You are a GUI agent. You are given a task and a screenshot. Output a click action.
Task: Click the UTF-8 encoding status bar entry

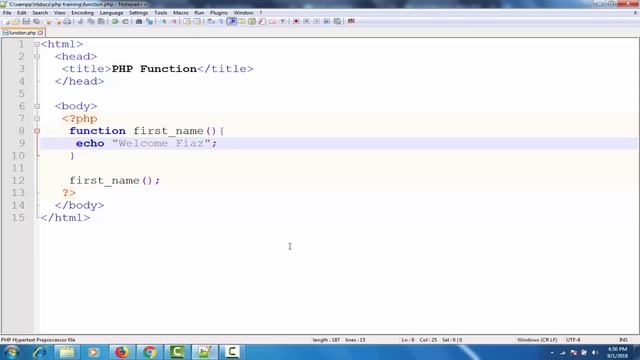573,340
